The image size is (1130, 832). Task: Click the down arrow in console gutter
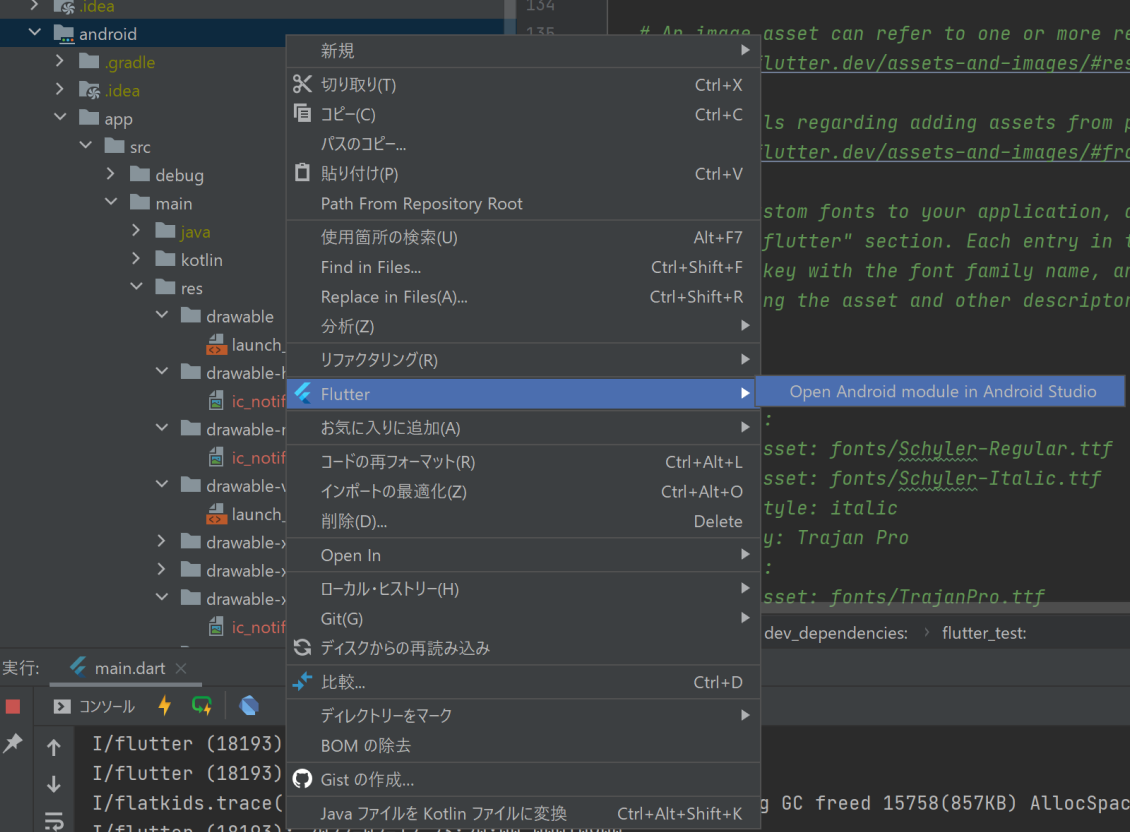[x=54, y=784]
